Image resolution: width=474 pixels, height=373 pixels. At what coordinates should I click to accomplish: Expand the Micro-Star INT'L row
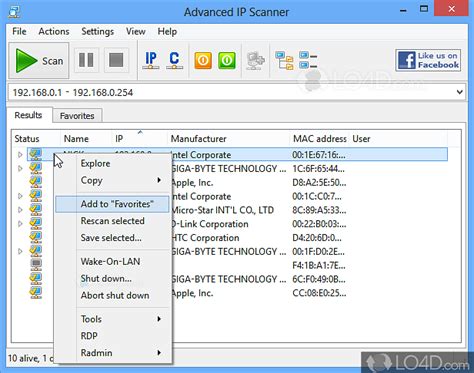click(20, 210)
